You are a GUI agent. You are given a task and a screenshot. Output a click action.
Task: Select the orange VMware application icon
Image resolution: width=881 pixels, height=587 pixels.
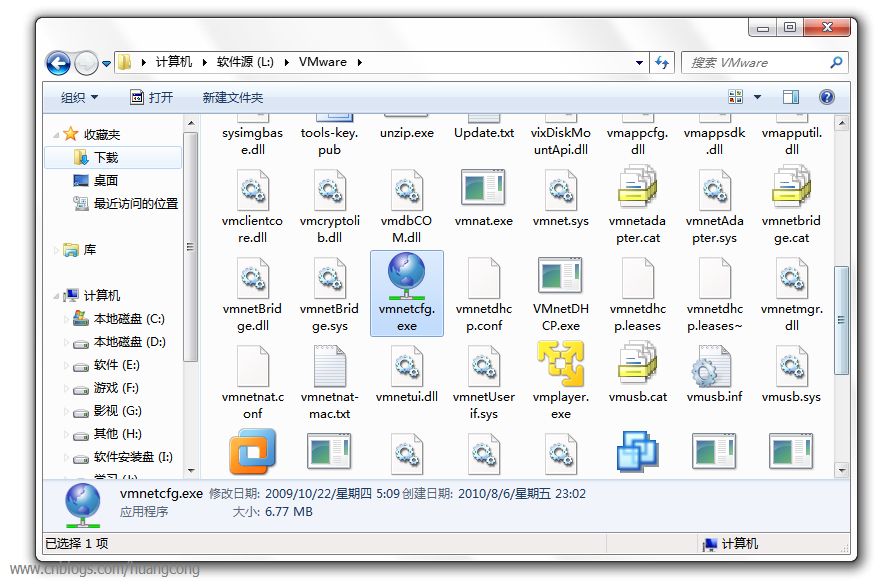click(x=253, y=451)
